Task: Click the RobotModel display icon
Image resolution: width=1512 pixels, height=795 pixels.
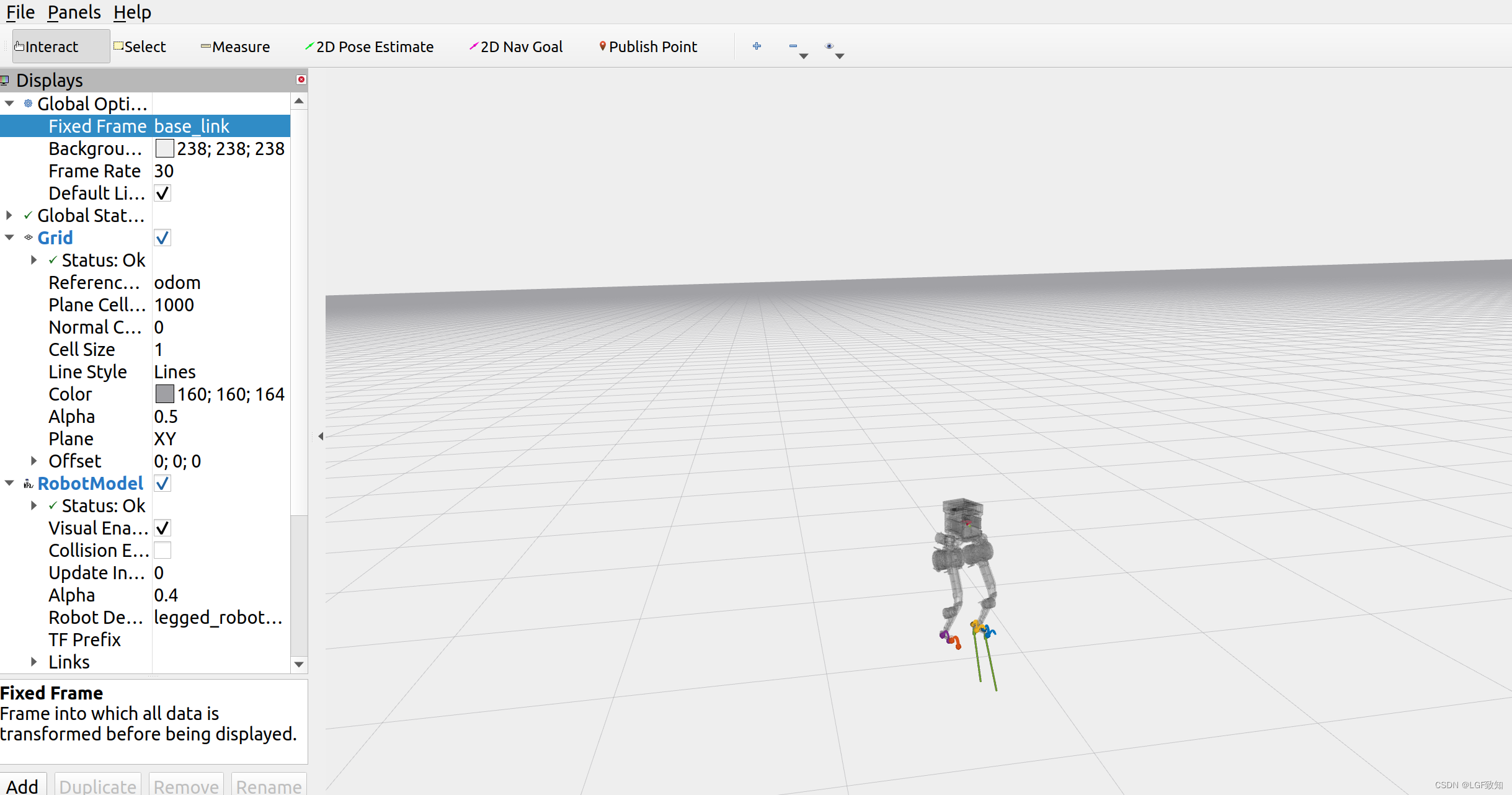Action: pyautogui.click(x=28, y=483)
